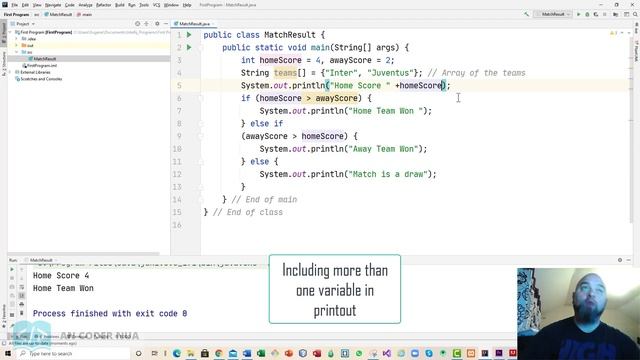Open the VCS menu
The image size is (640, 360).
tap(156, 5)
